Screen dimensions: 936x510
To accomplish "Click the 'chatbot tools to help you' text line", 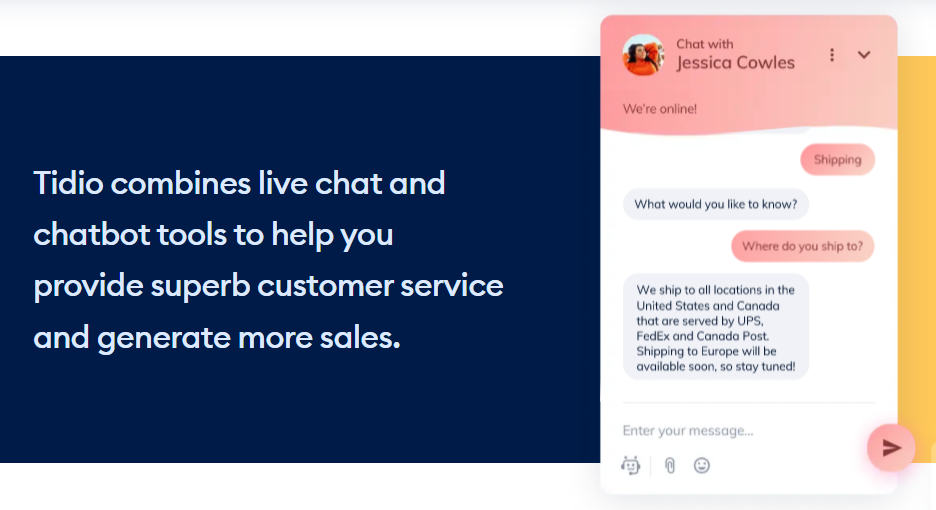I will [x=213, y=235].
